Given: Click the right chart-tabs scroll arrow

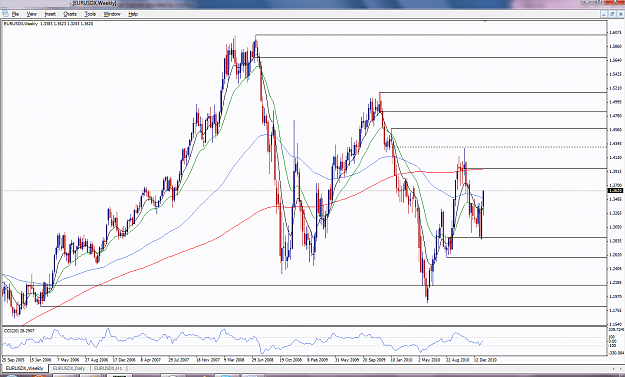Looking at the screenshot, I should [620, 369].
